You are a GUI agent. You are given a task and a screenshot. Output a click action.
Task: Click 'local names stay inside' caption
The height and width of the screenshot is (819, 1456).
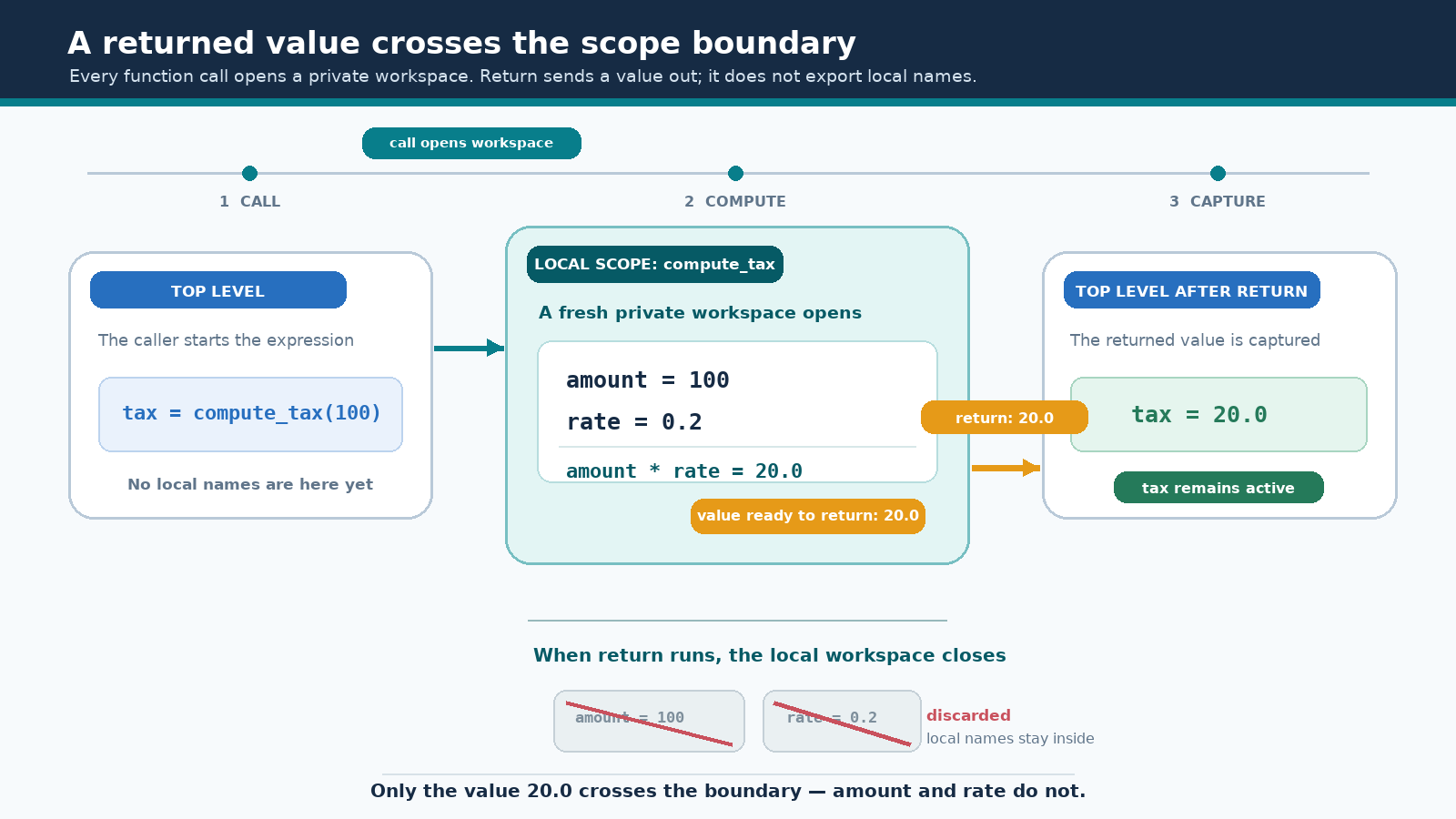[x=1010, y=739]
